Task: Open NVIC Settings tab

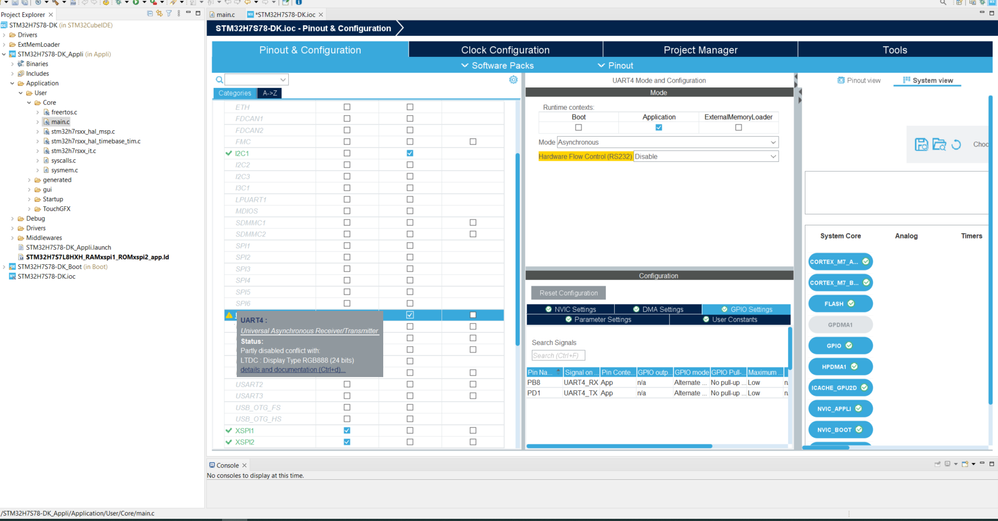Action: click(x=570, y=309)
